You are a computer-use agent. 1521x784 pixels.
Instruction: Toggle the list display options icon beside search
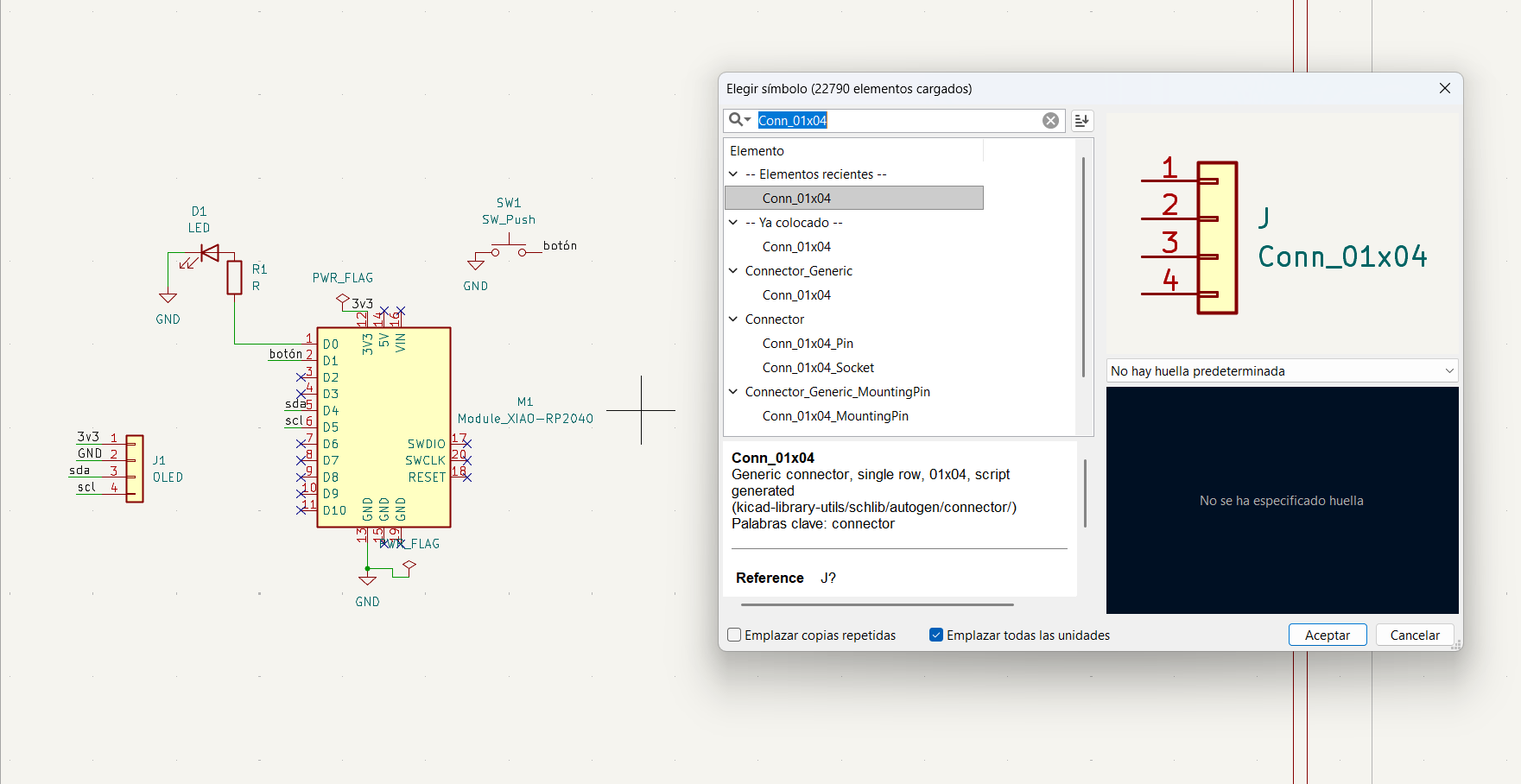(x=1081, y=120)
